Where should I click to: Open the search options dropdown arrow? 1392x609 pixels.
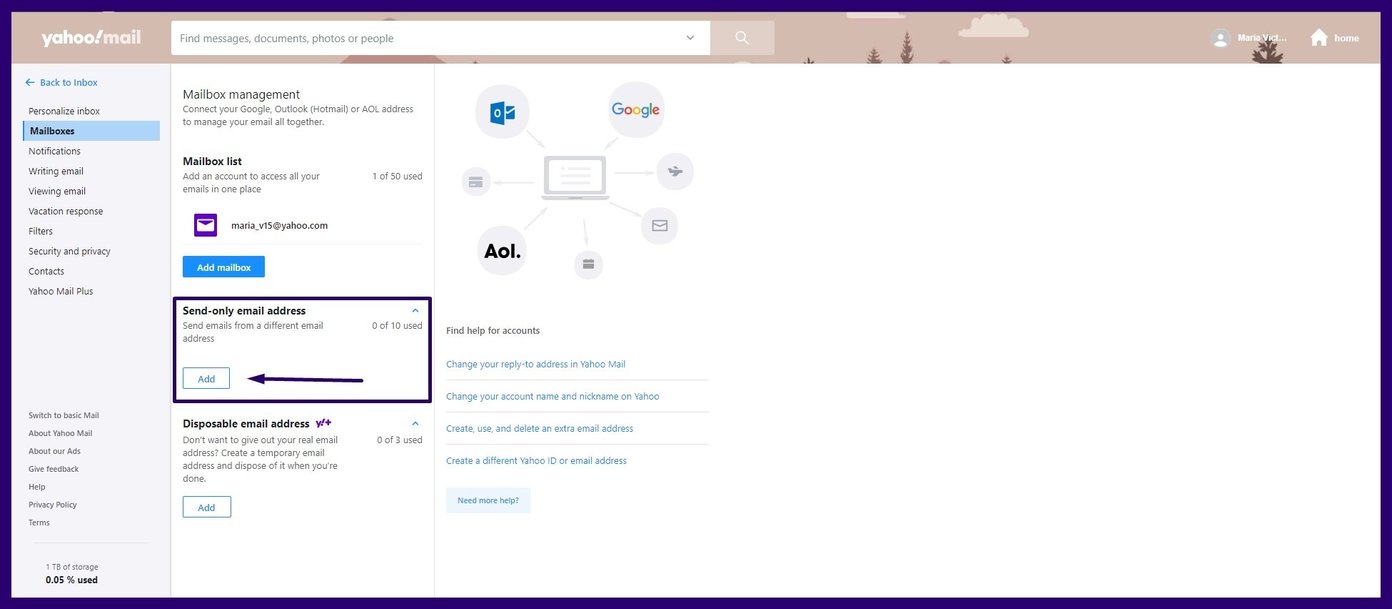tap(690, 38)
